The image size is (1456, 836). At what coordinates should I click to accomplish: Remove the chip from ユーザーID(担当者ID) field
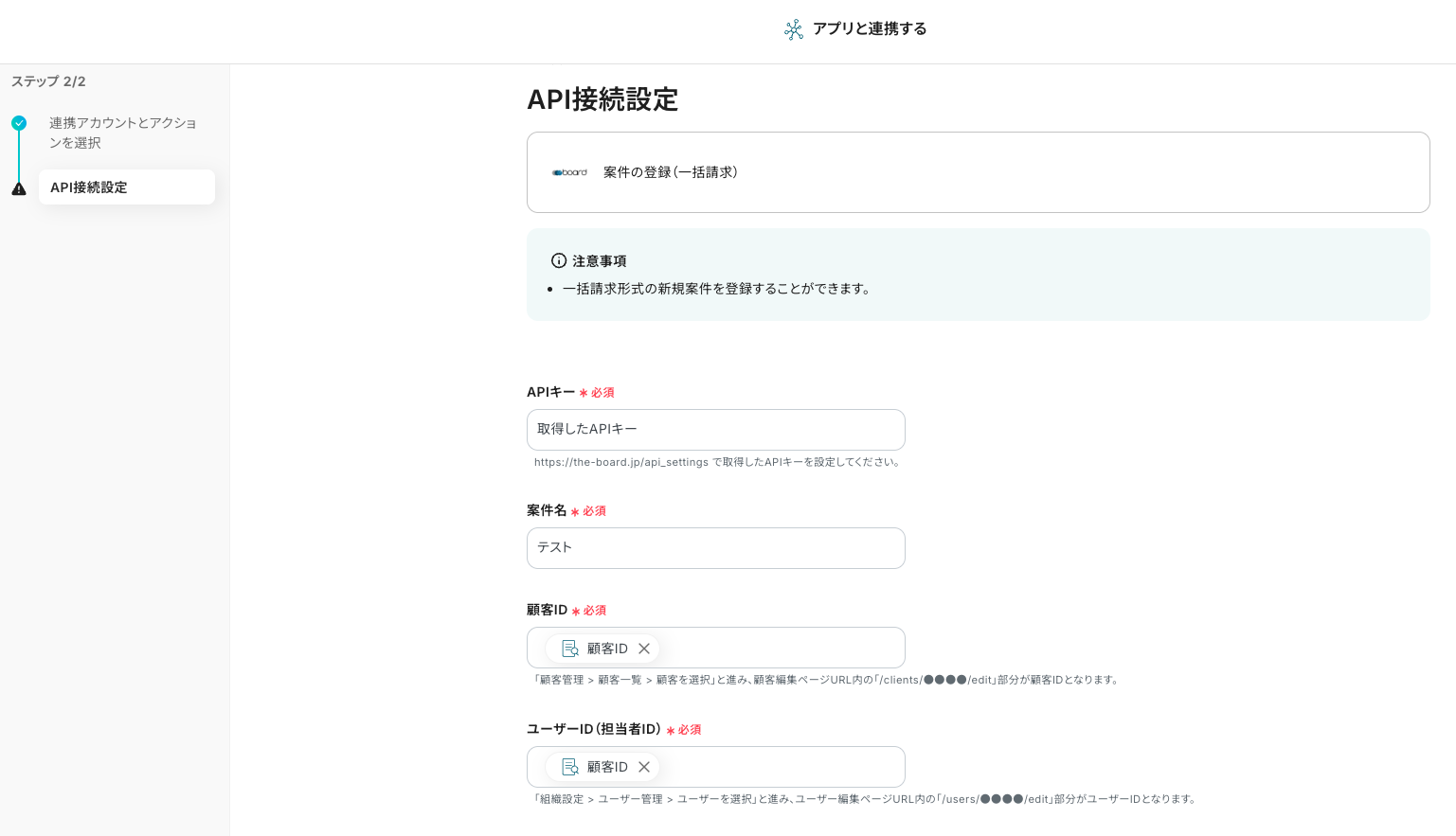click(x=644, y=767)
